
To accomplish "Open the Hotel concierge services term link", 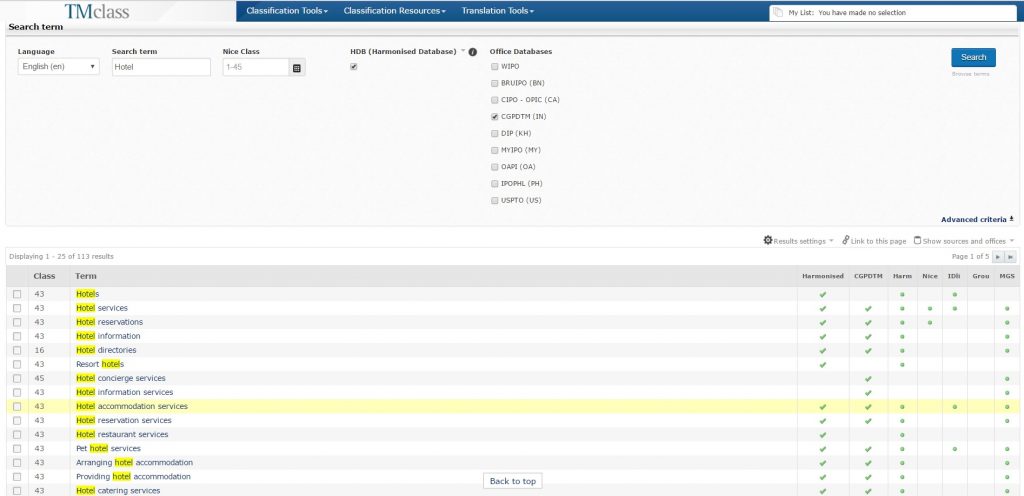I will coord(121,378).
